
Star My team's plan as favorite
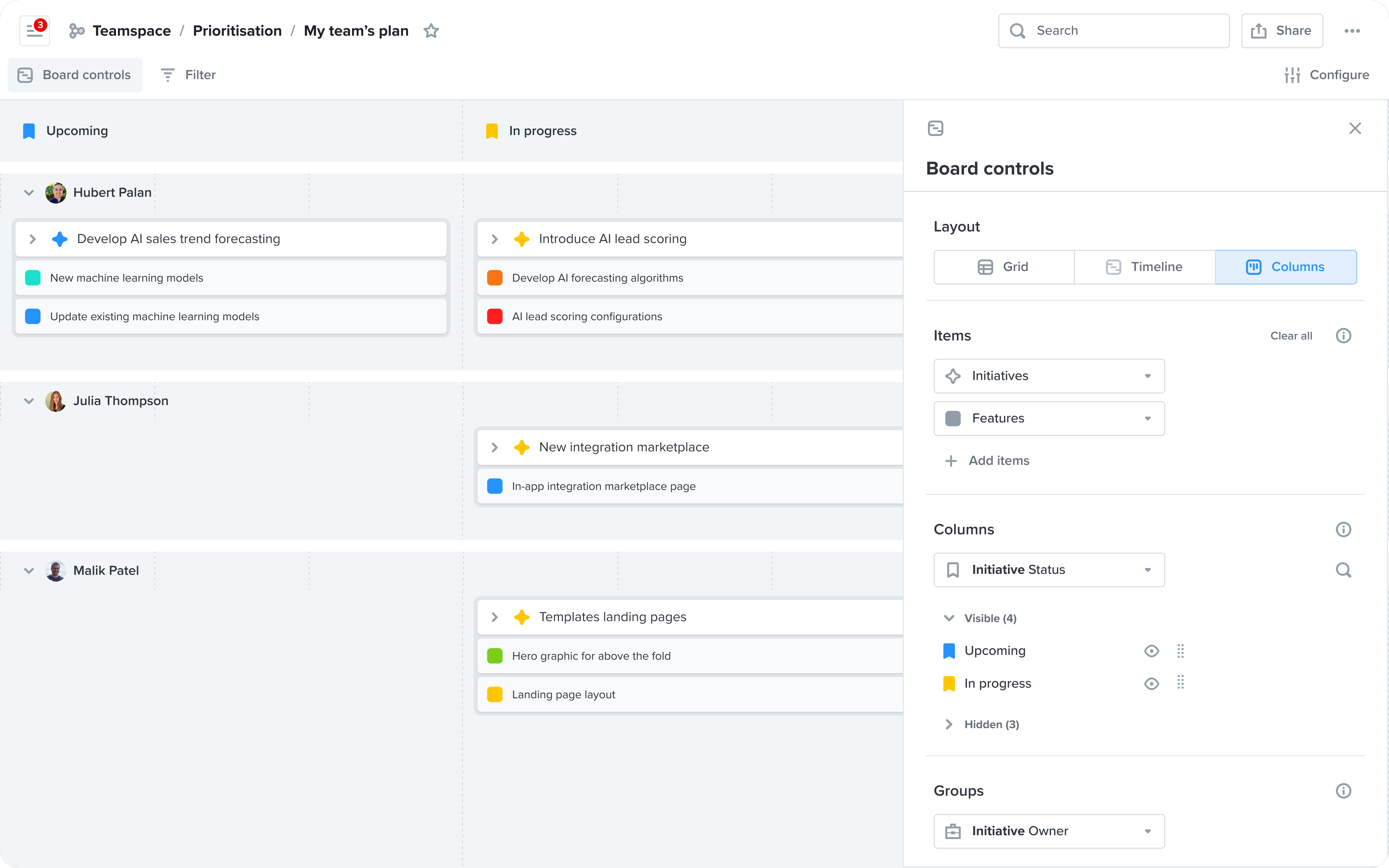431,30
